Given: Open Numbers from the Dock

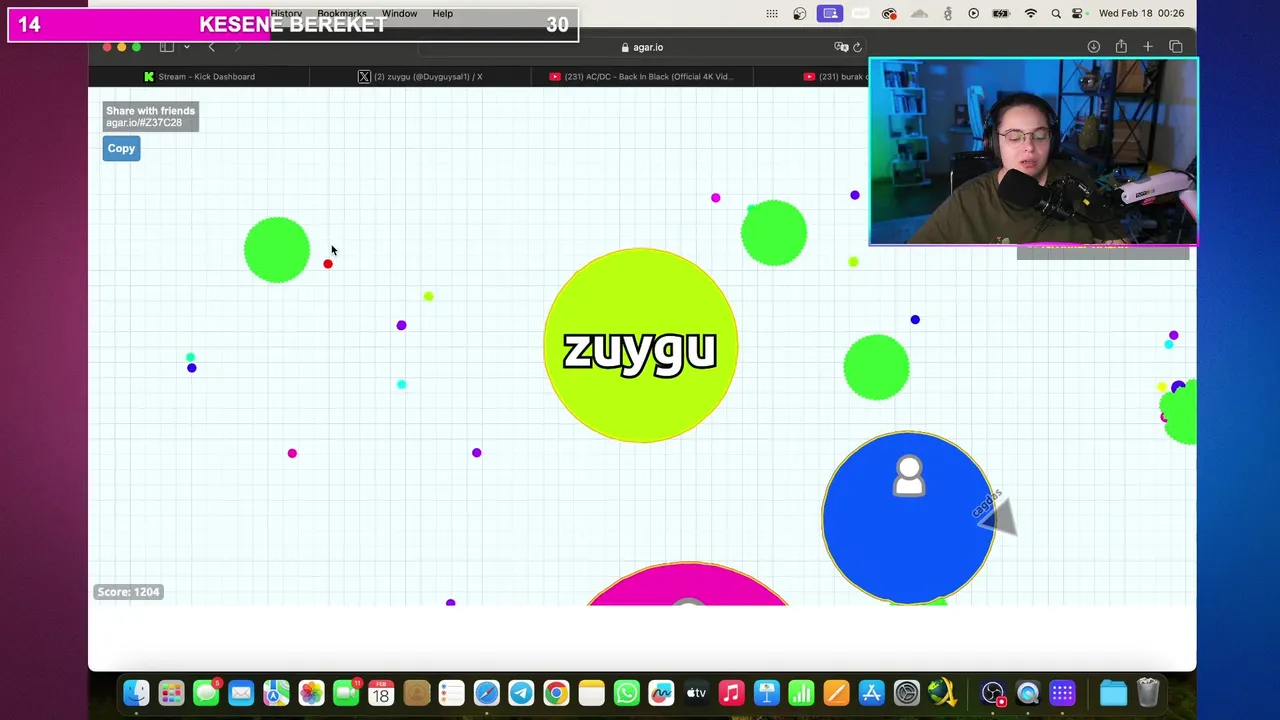Looking at the screenshot, I should pyautogui.click(x=801, y=692).
